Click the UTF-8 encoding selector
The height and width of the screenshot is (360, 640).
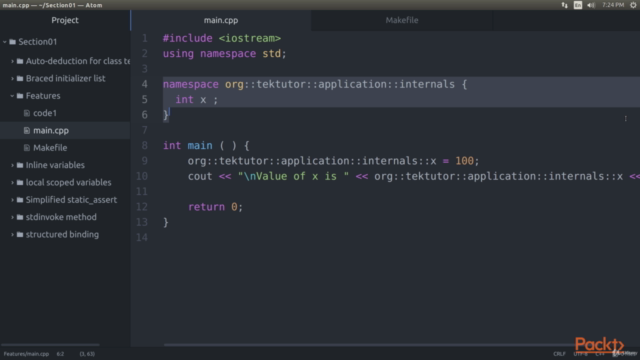pos(580,354)
